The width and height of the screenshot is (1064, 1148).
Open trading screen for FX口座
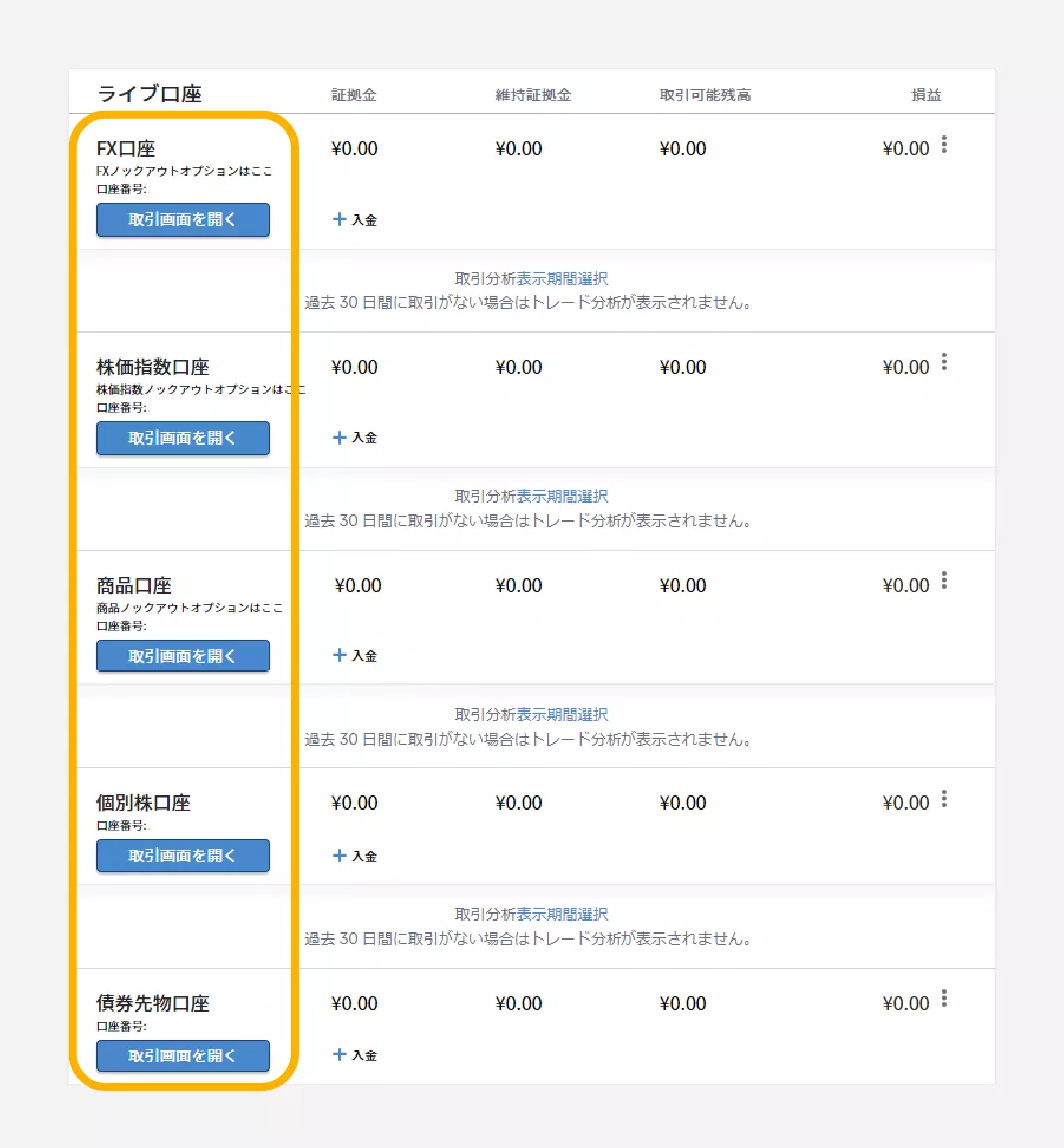(x=183, y=220)
